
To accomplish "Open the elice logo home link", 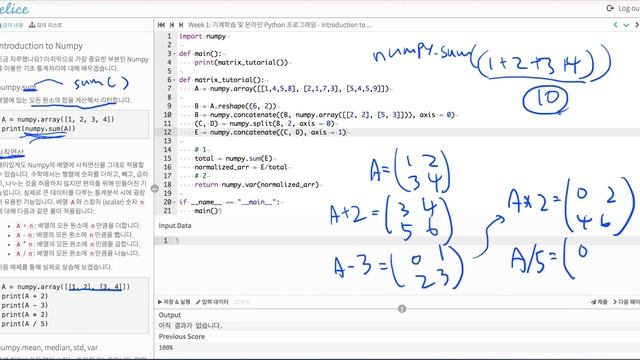I will pos(14,9).
